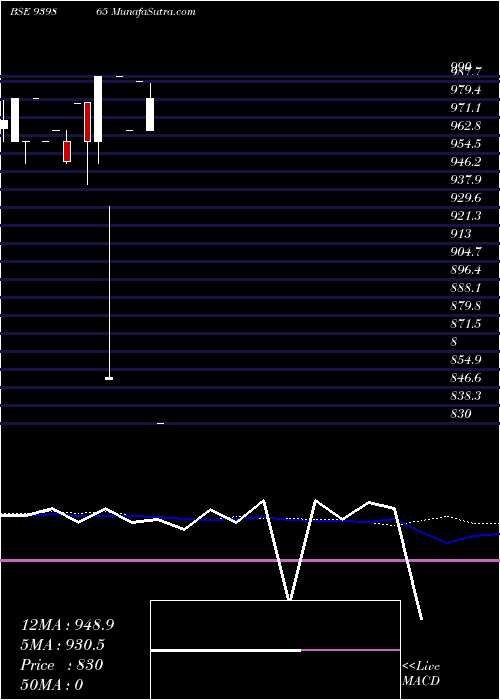This screenshot has height=700, width=500.
Task: Click the small red candlestick near 954.5
Action: coord(67,151)
